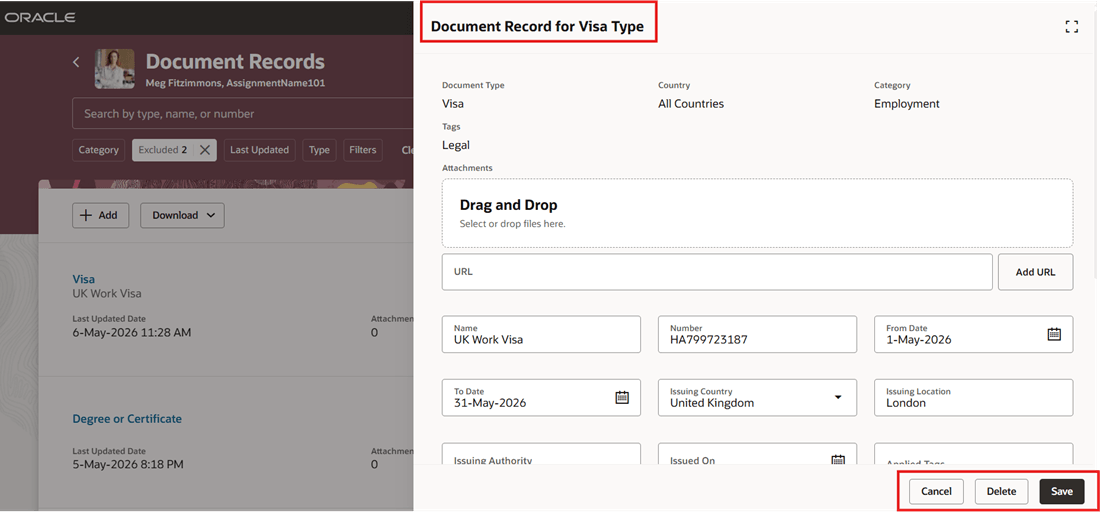Click the All Countries value
Viewport: 1100px width, 512px height.
click(x=691, y=104)
